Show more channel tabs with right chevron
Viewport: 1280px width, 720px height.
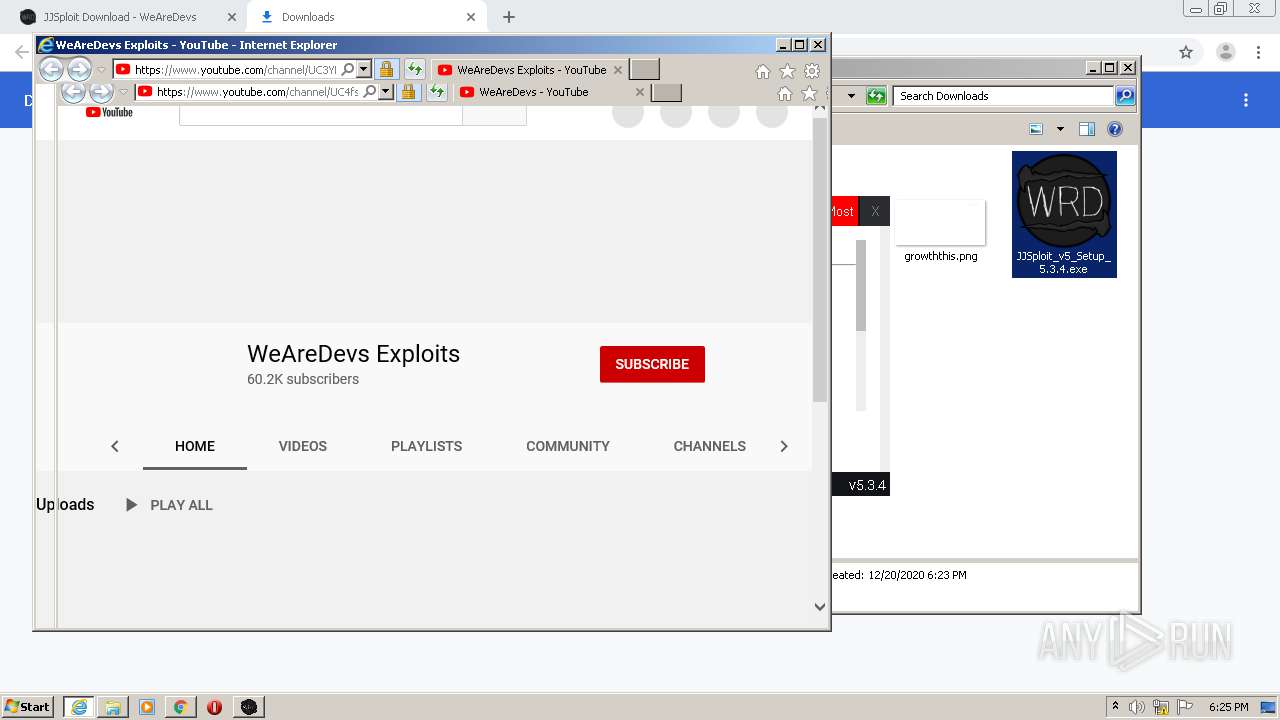pyautogui.click(x=784, y=446)
